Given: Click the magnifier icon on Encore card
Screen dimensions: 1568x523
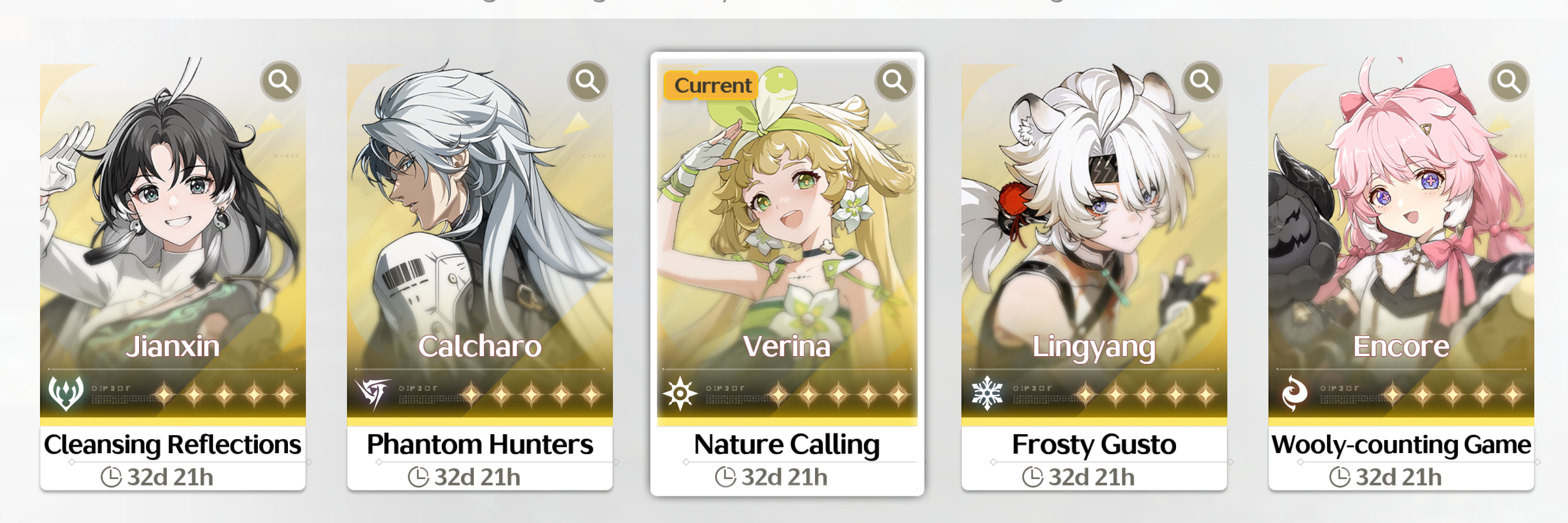Looking at the screenshot, I should [1509, 81].
